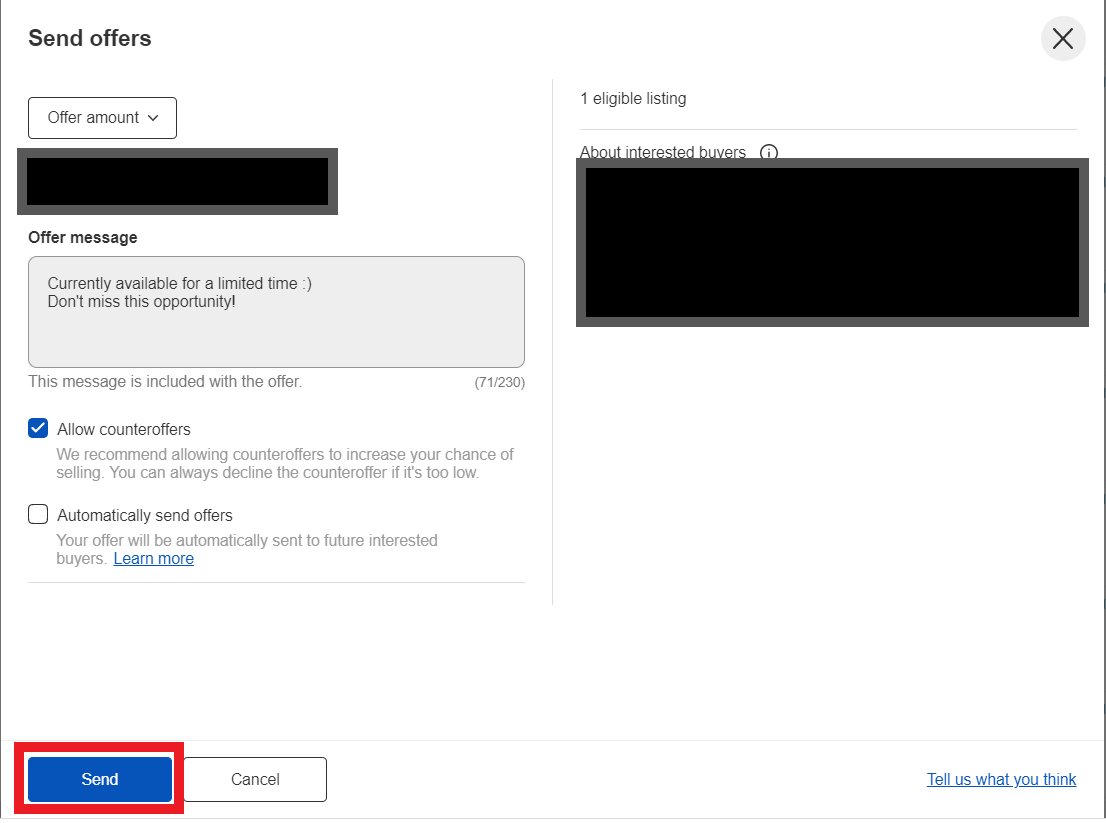The height and width of the screenshot is (823, 1106).
Task: Click 'This message is included with the offer.' note
Action: click(x=165, y=382)
